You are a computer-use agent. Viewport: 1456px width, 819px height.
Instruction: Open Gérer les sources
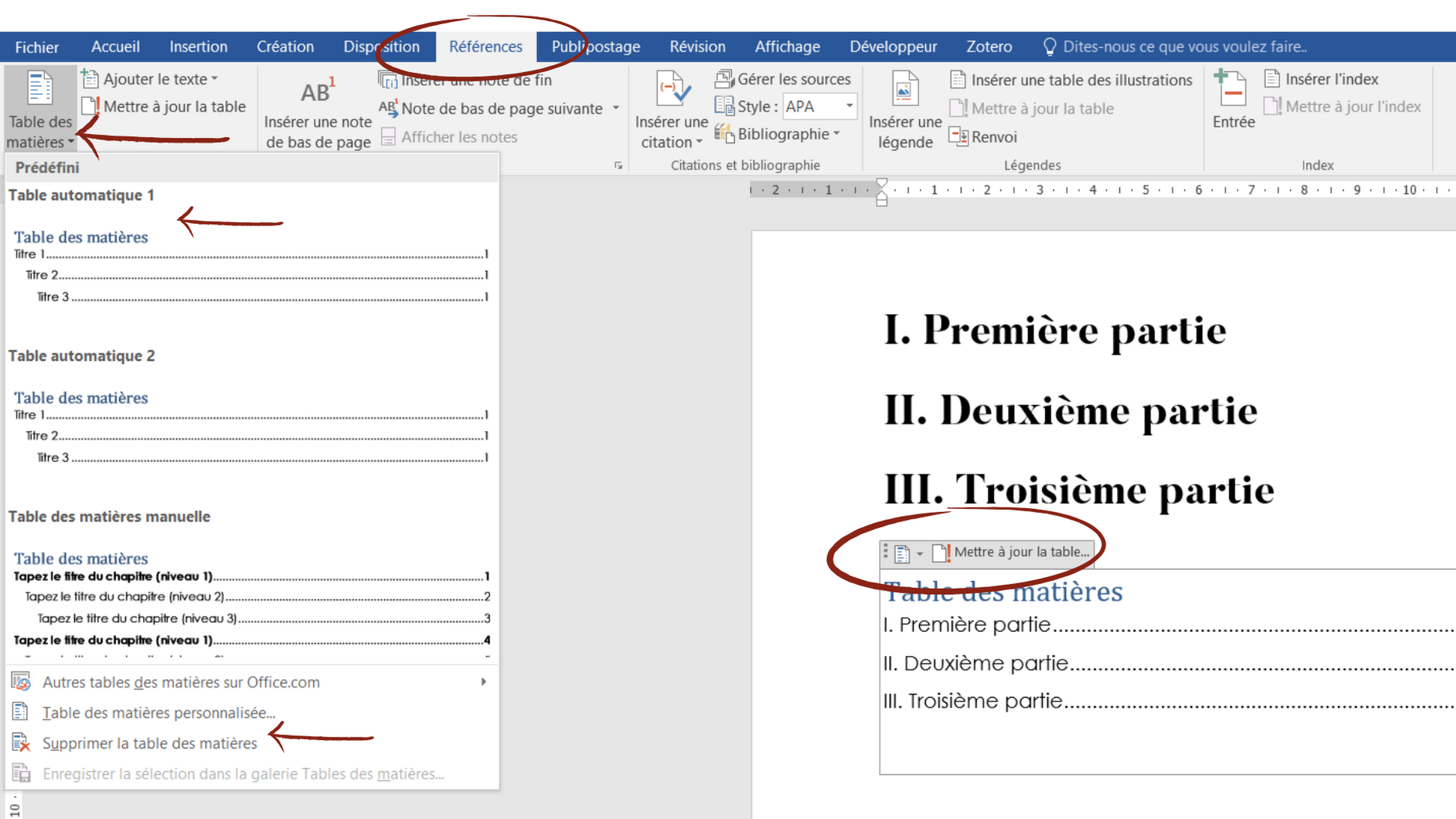coord(783,79)
